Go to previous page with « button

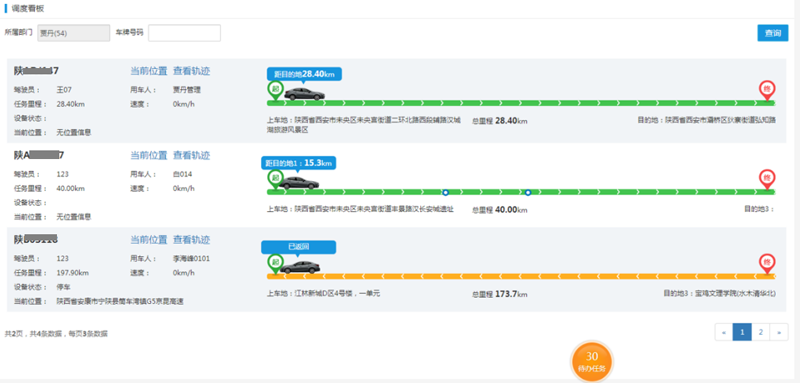724,332
